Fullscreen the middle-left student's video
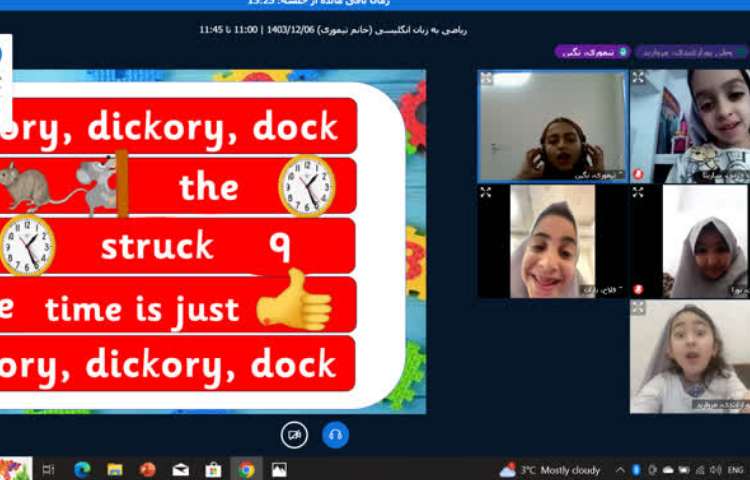 (485, 193)
